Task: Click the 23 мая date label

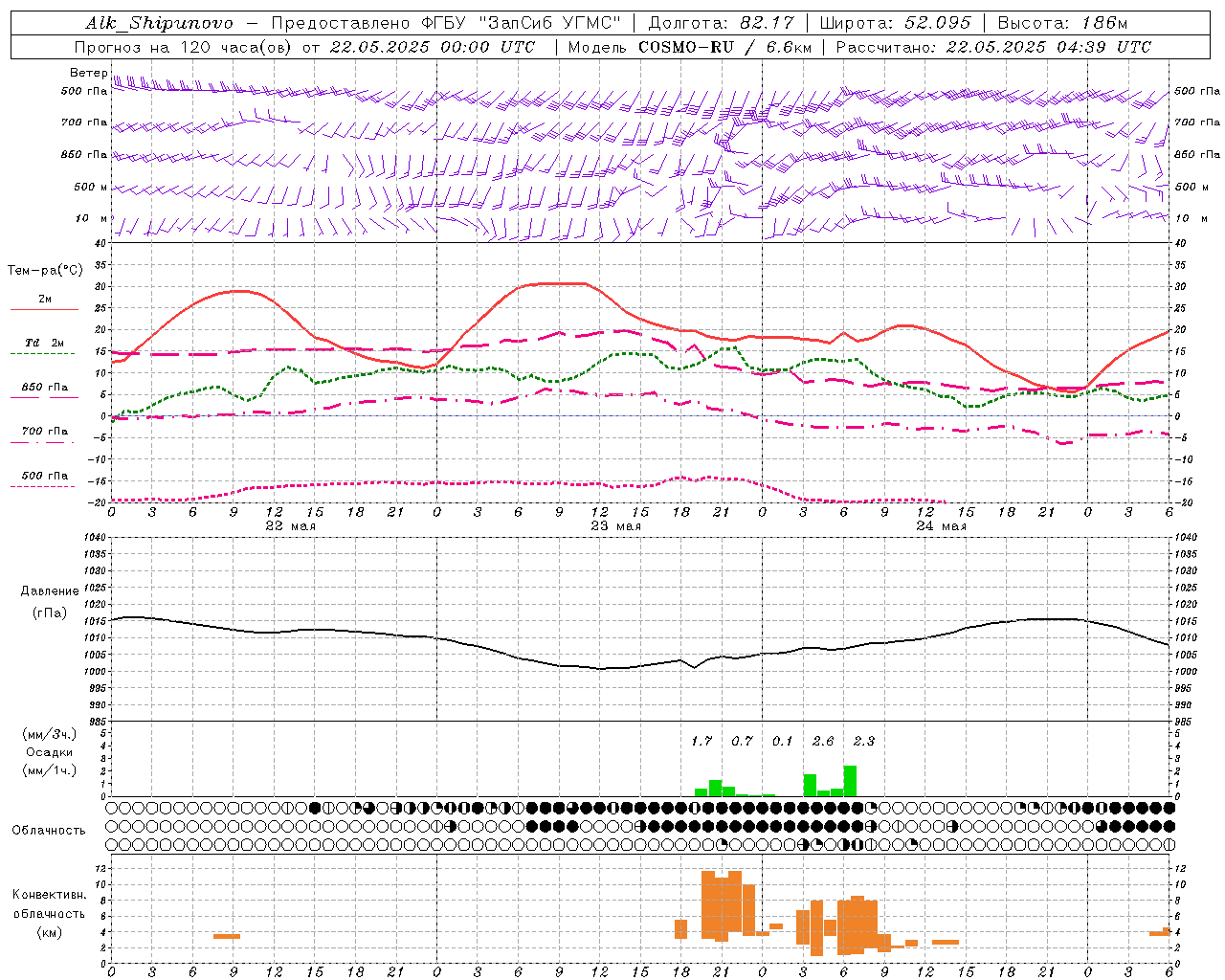Action: coord(615,526)
